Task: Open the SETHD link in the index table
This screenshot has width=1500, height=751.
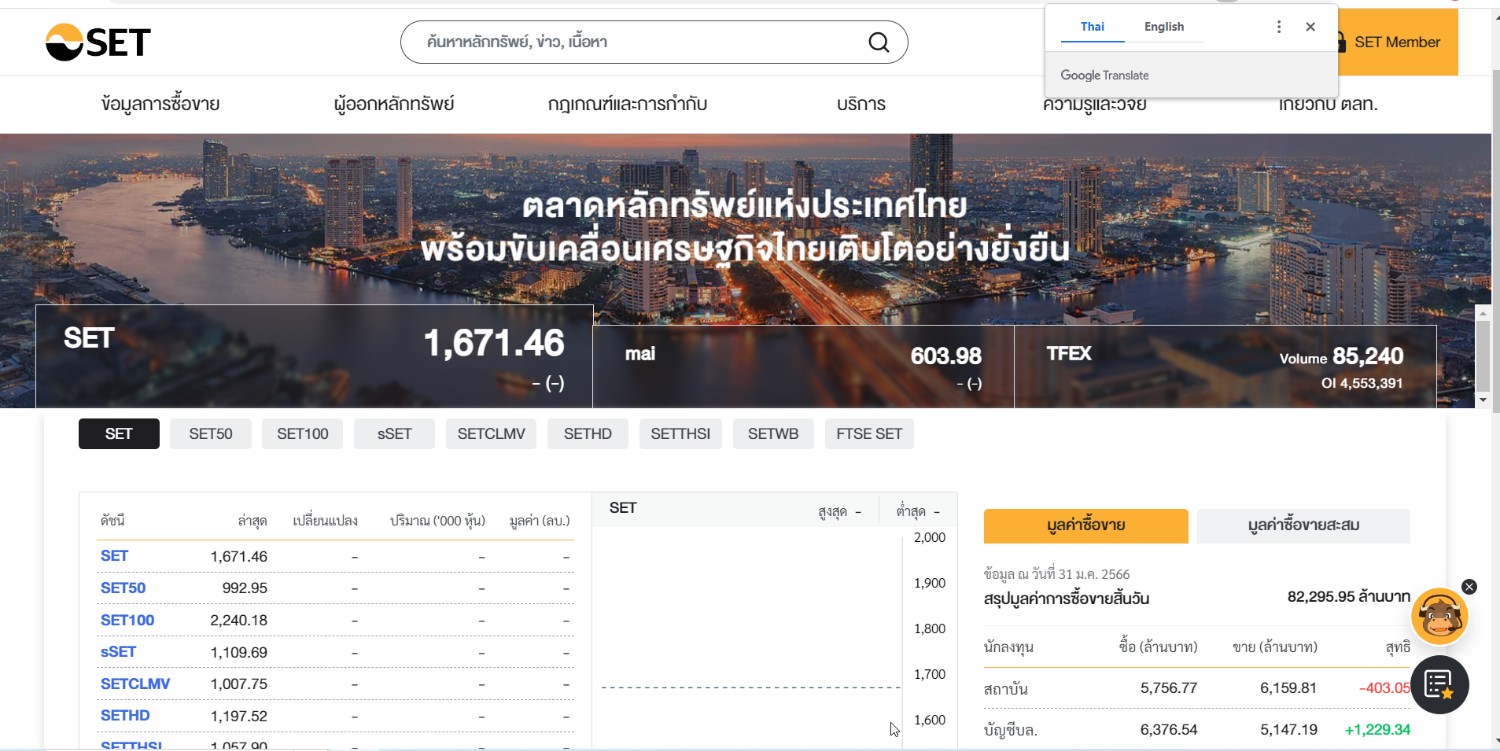Action: point(125,716)
